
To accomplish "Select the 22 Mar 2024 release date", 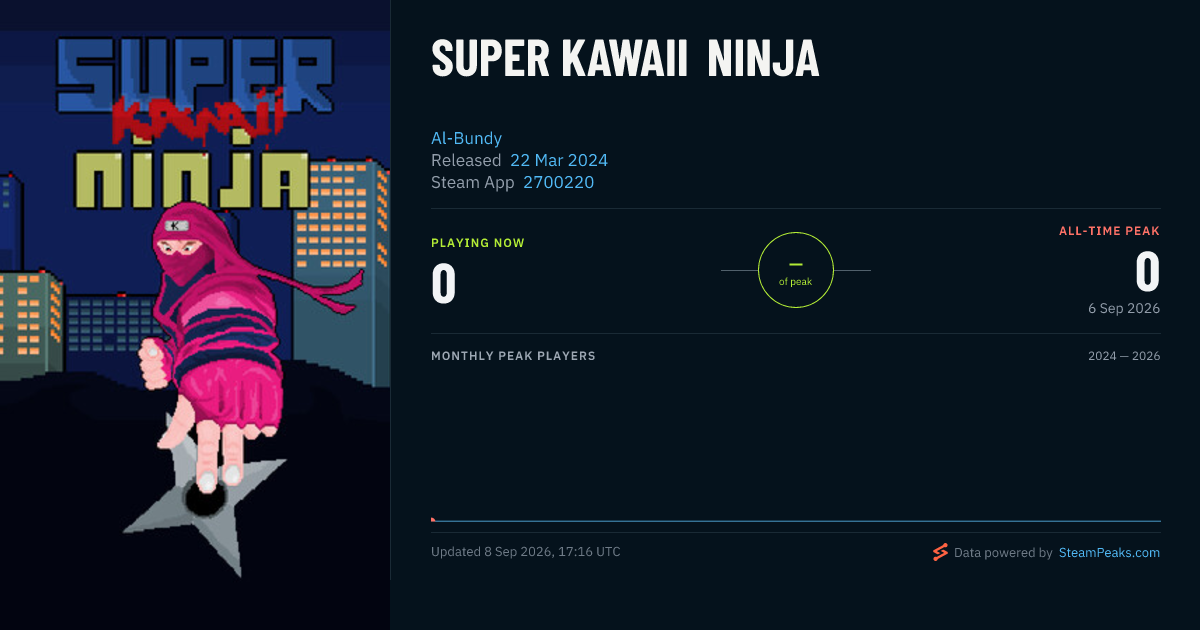I will (559, 160).
